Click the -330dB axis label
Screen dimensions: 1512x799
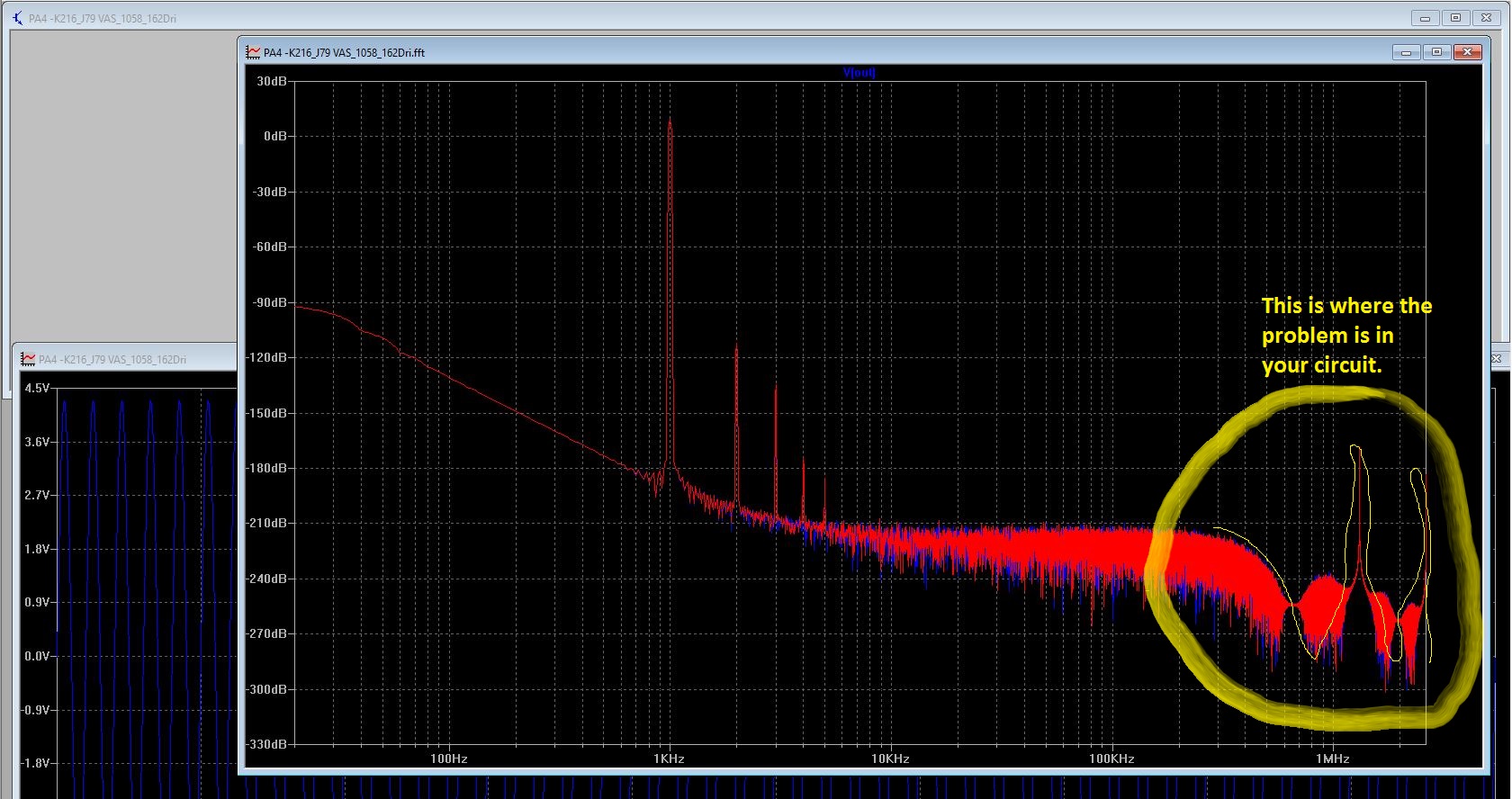pyautogui.click(x=267, y=744)
